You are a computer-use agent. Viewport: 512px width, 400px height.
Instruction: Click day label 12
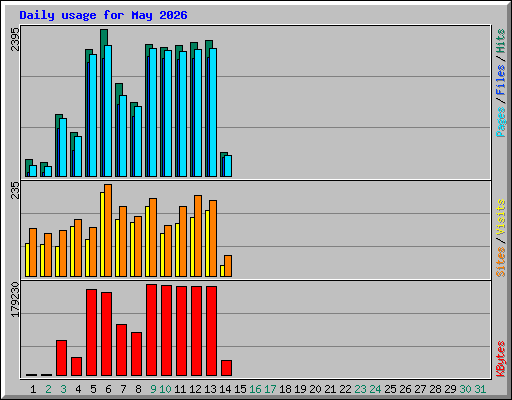[195, 389]
